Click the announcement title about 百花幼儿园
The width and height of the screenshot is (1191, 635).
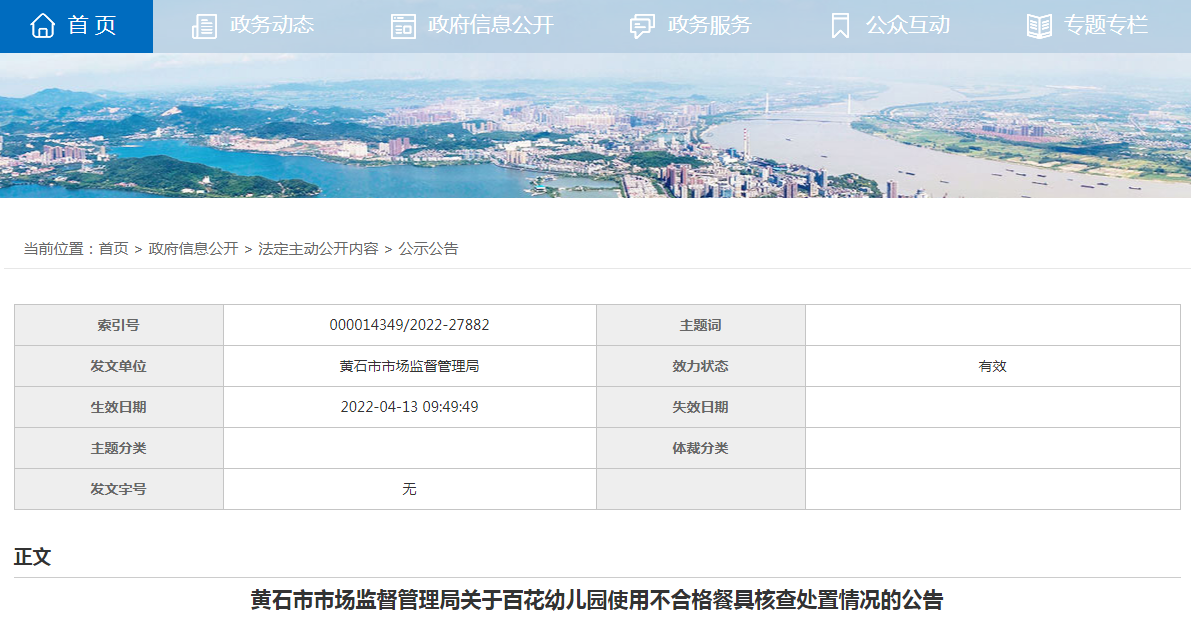tap(597, 600)
